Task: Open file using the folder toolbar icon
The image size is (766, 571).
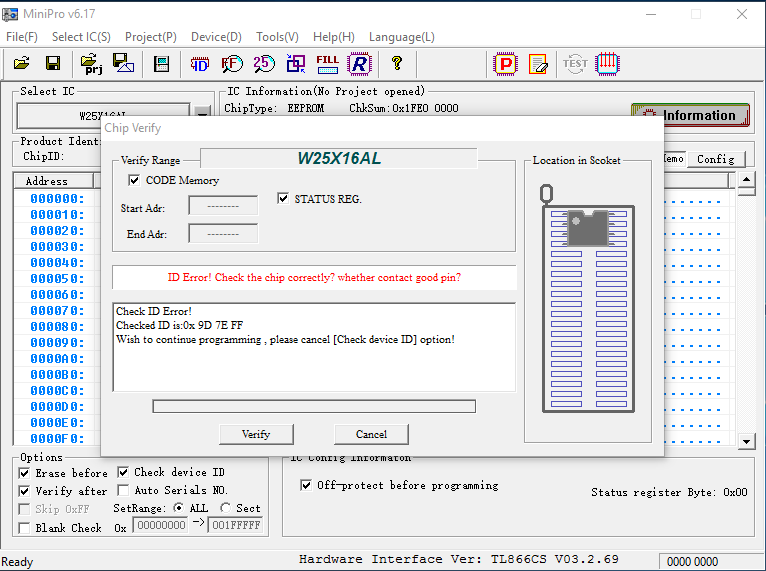Action: 21,63
